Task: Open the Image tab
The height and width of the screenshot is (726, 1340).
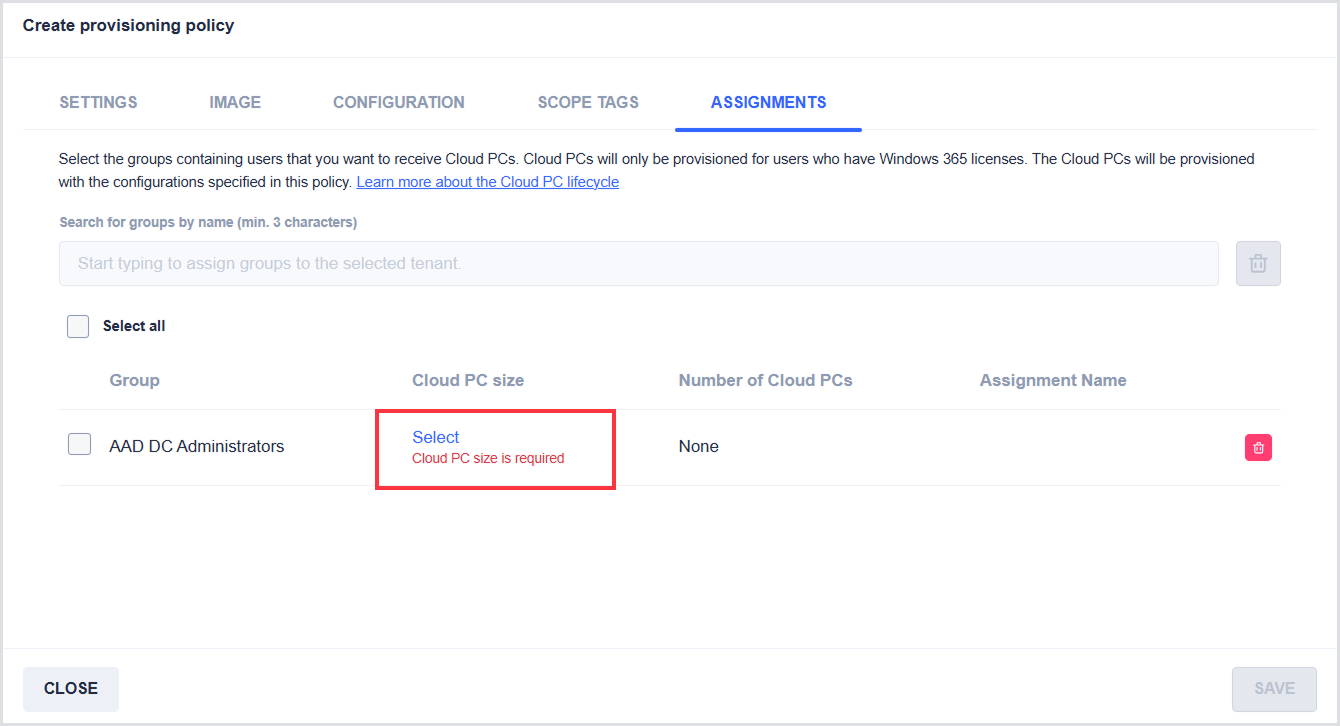Action: (235, 102)
